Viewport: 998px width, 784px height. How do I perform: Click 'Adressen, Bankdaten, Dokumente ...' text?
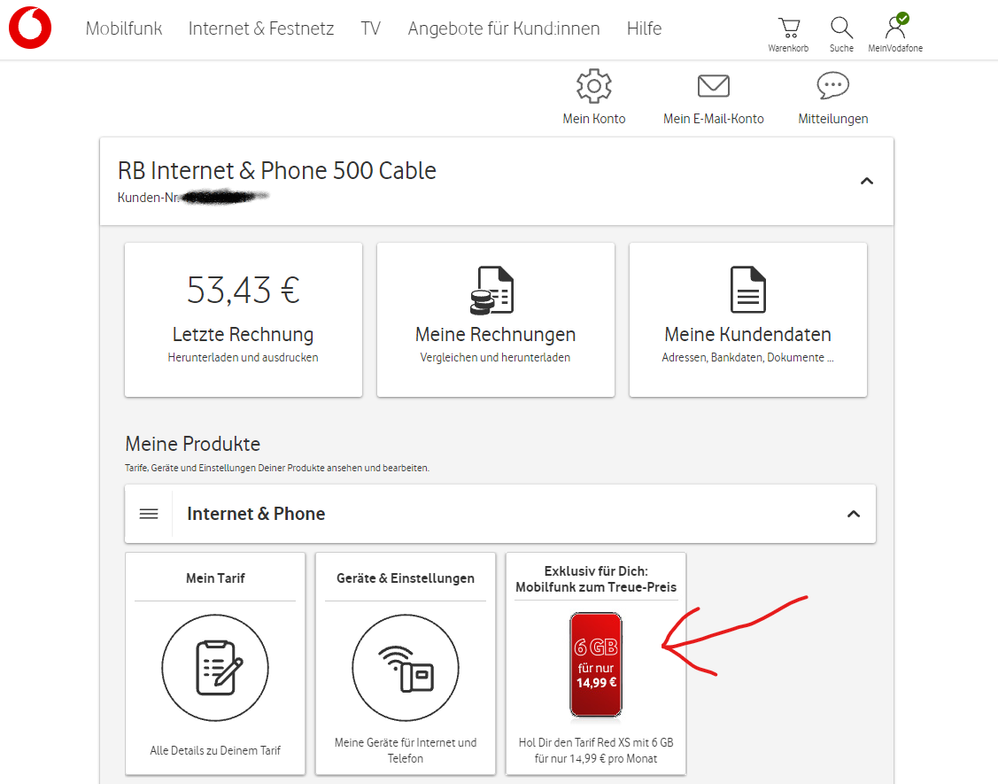(748, 358)
